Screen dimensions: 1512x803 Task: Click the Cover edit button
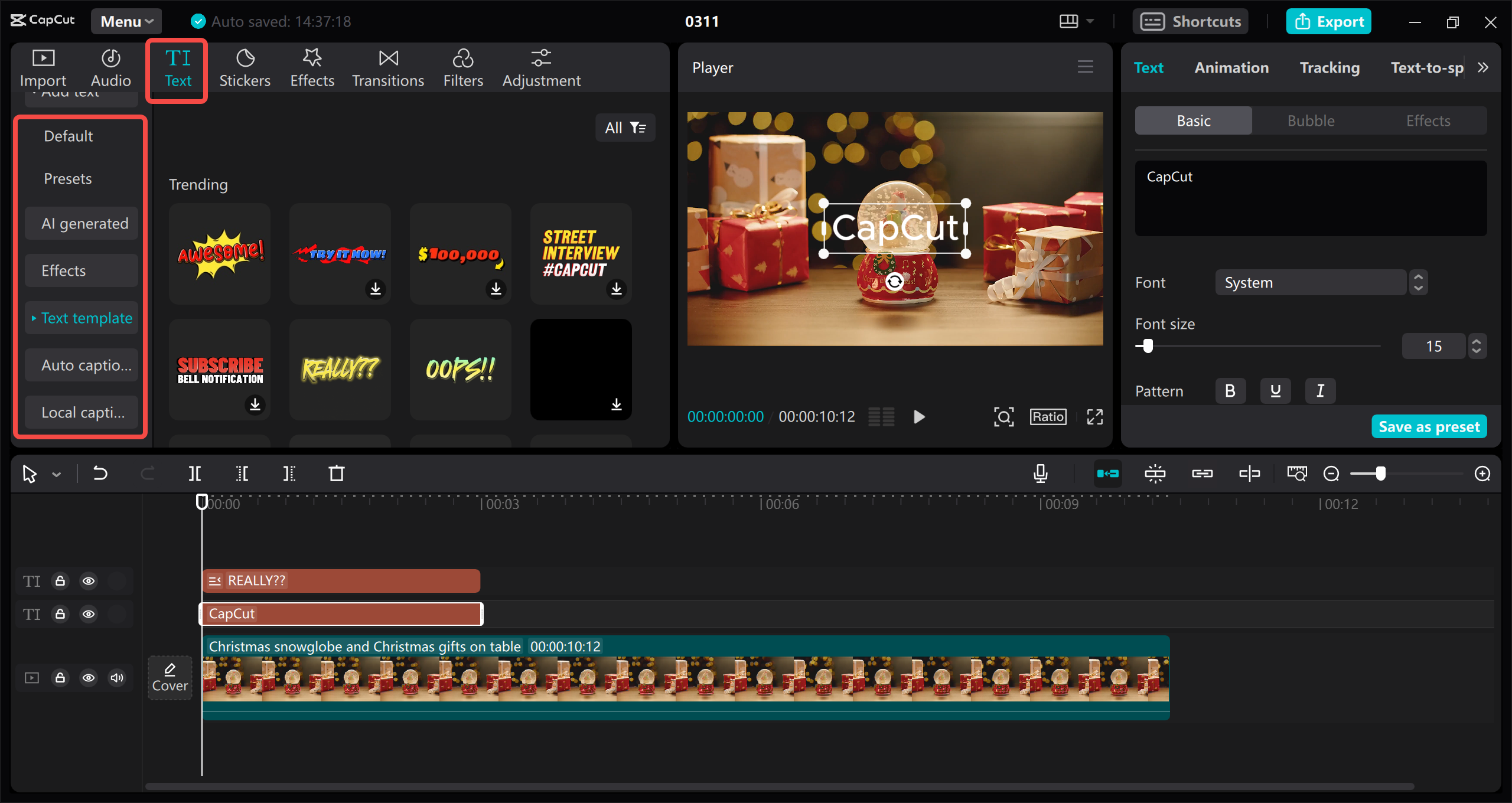click(x=170, y=677)
